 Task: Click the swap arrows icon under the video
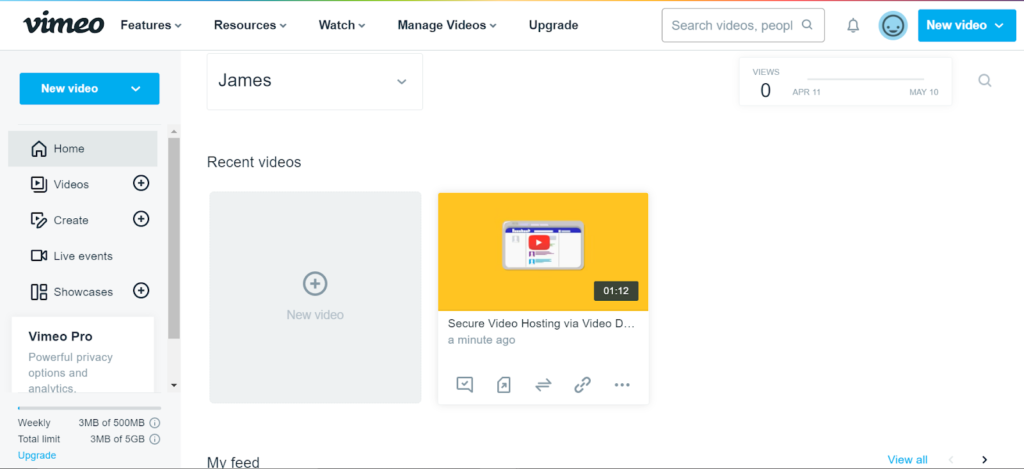click(x=543, y=385)
